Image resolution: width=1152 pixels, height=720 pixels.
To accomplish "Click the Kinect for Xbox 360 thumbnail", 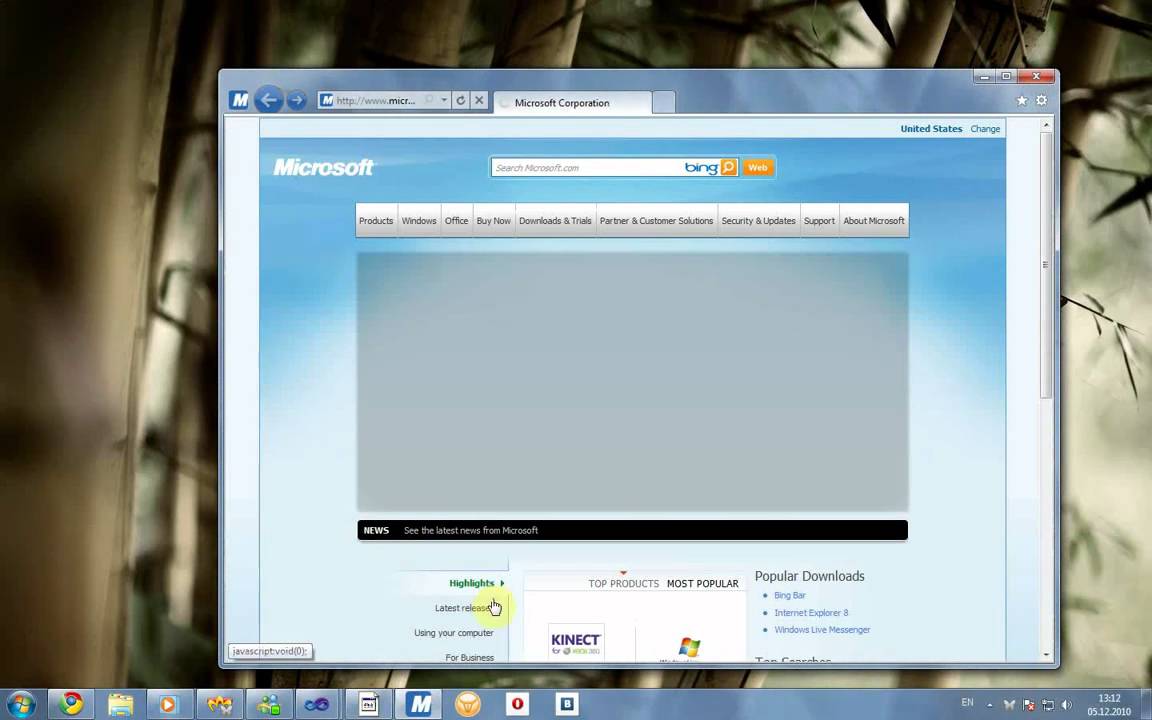I will point(576,643).
